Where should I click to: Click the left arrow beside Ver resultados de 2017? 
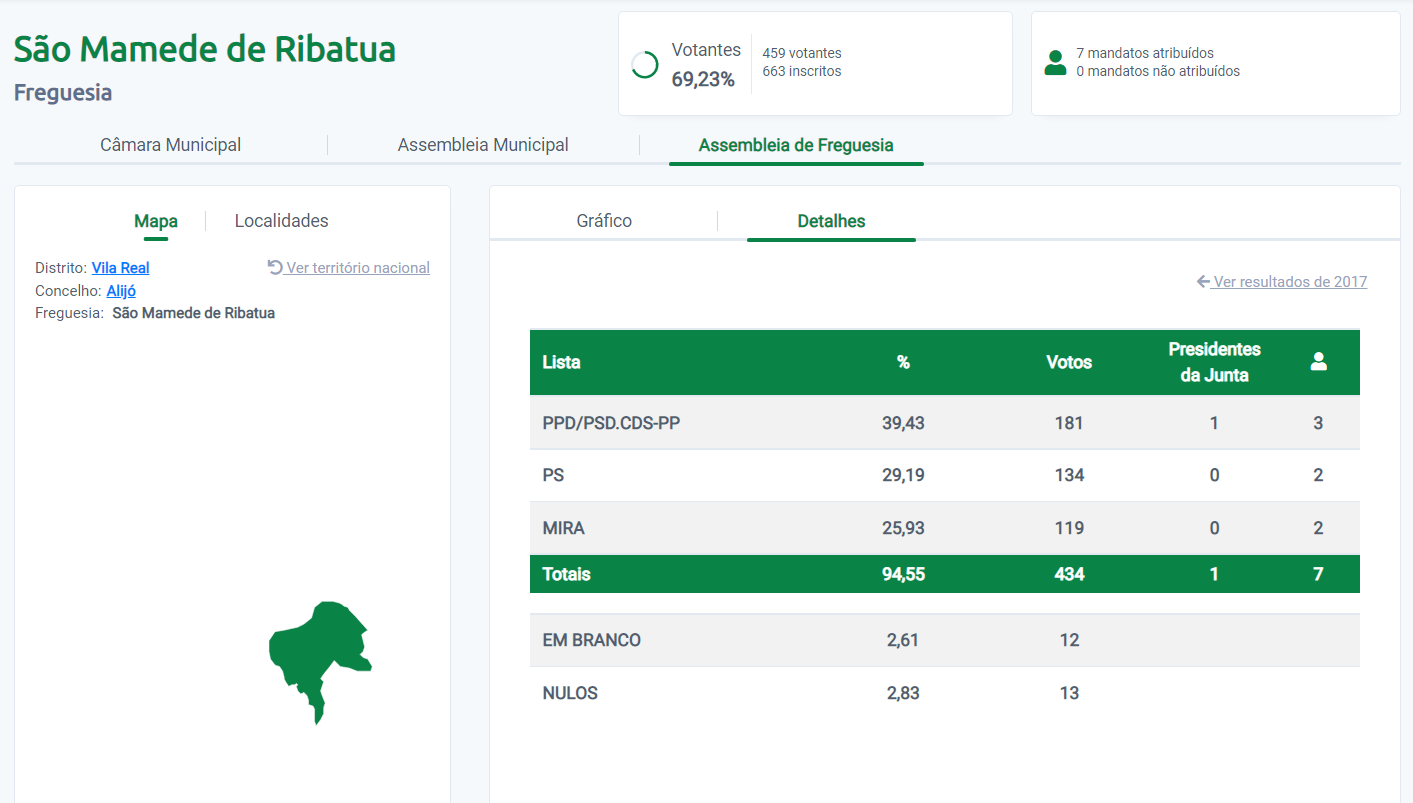1203,282
